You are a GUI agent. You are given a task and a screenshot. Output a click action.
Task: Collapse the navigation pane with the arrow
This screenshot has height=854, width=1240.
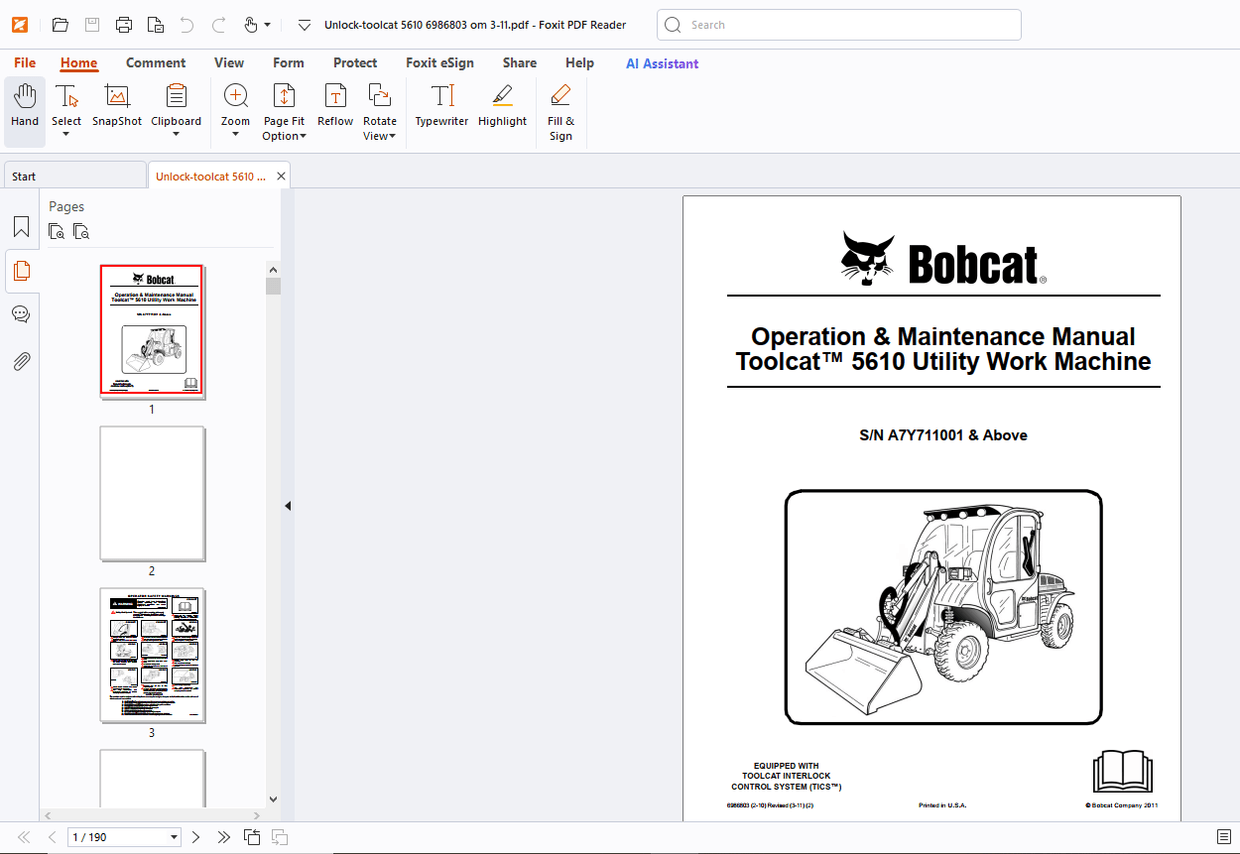tap(287, 506)
